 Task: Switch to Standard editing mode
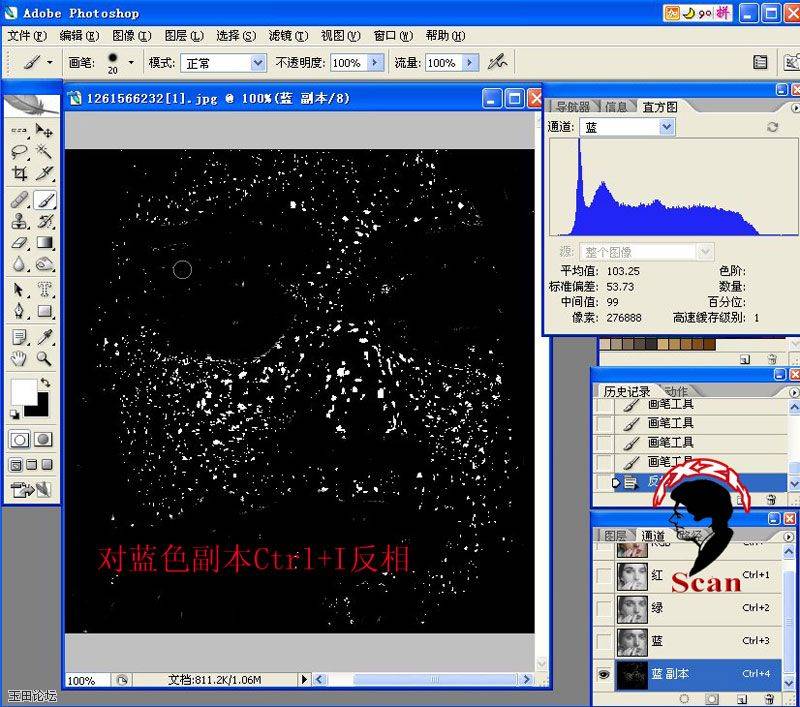click(20, 439)
